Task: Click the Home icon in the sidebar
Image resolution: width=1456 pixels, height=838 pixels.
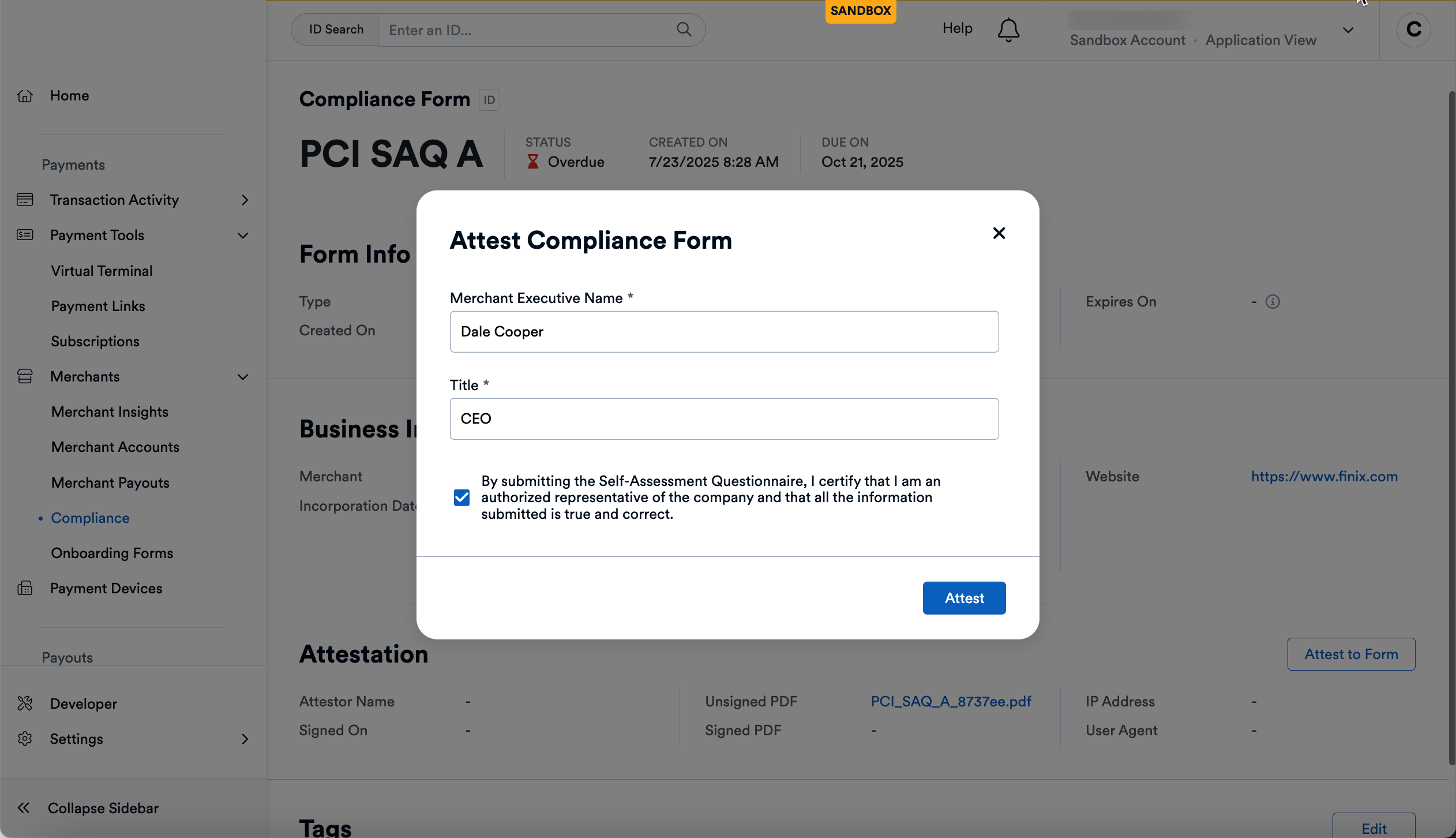Action: click(25, 95)
